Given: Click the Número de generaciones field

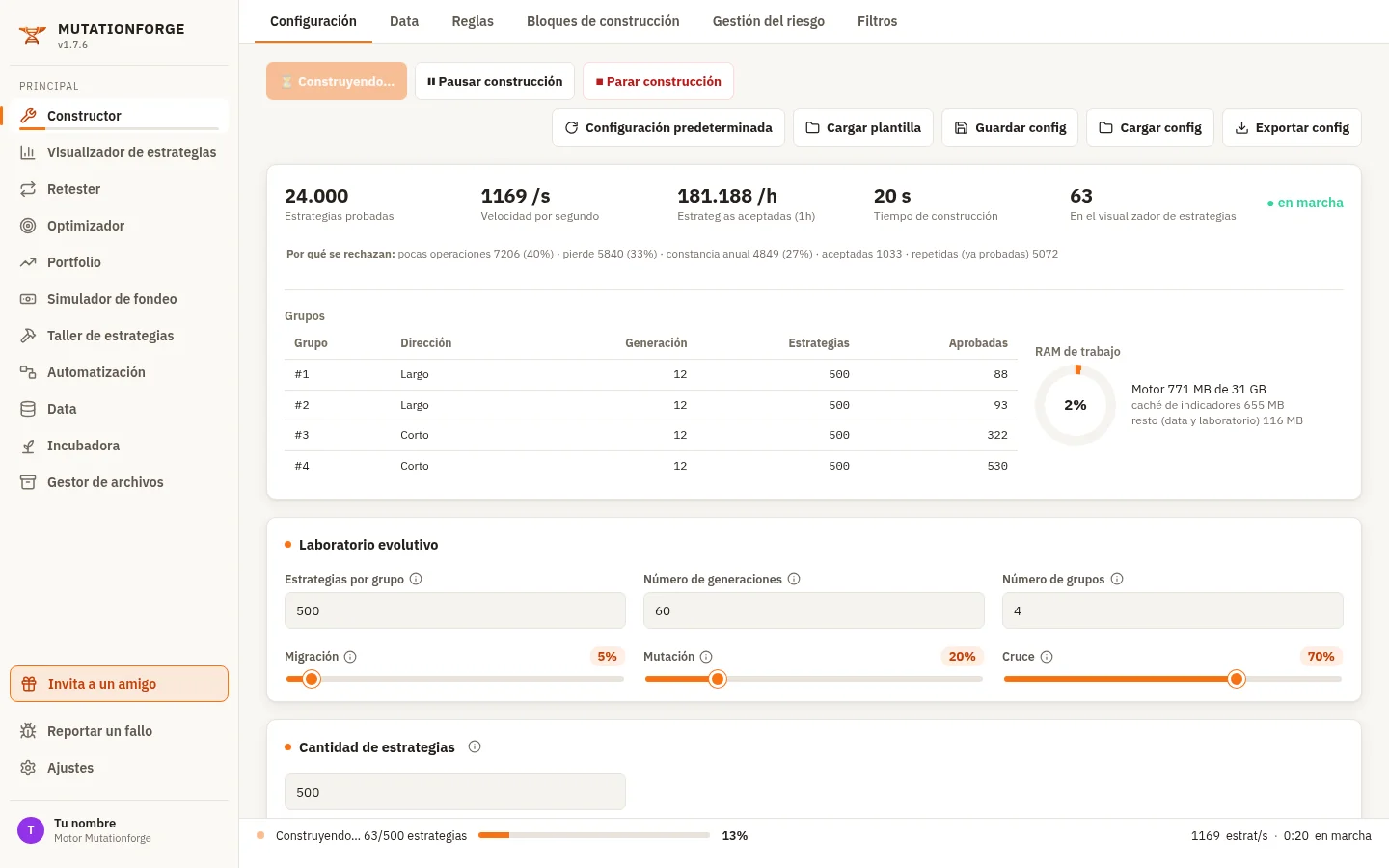Looking at the screenshot, I should click(x=814, y=610).
